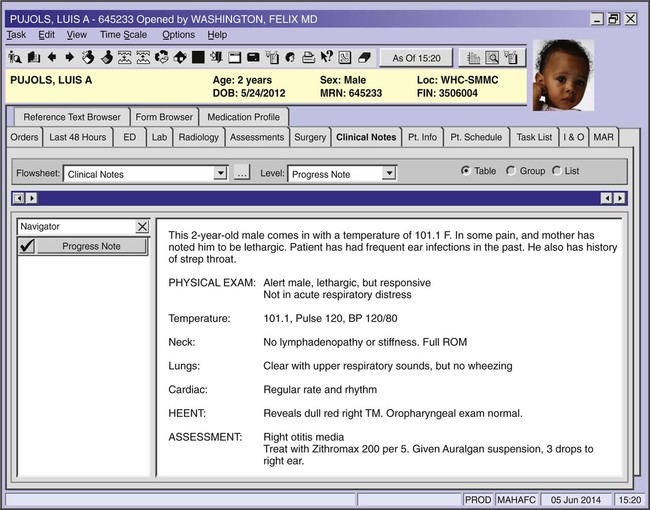Click the patient search icon at toolbar start
This screenshot has width=650, height=510.
(14, 57)
